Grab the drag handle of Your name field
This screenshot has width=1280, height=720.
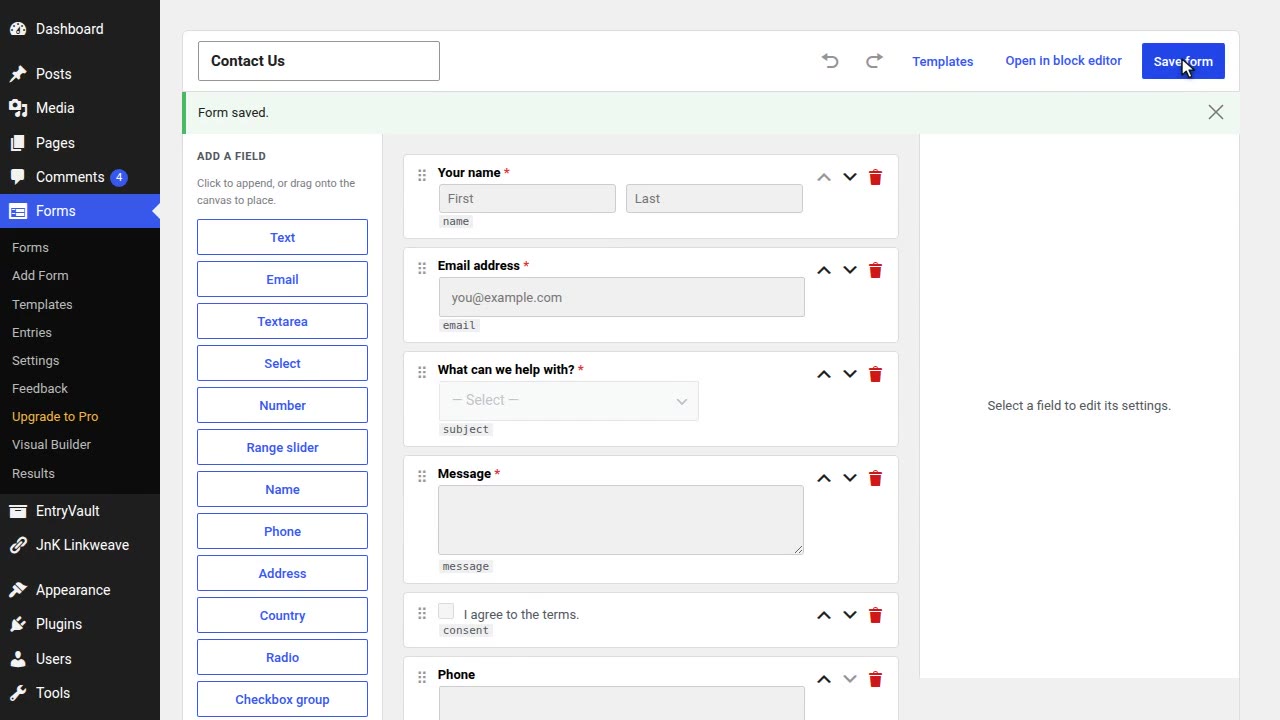pos(422,175)
